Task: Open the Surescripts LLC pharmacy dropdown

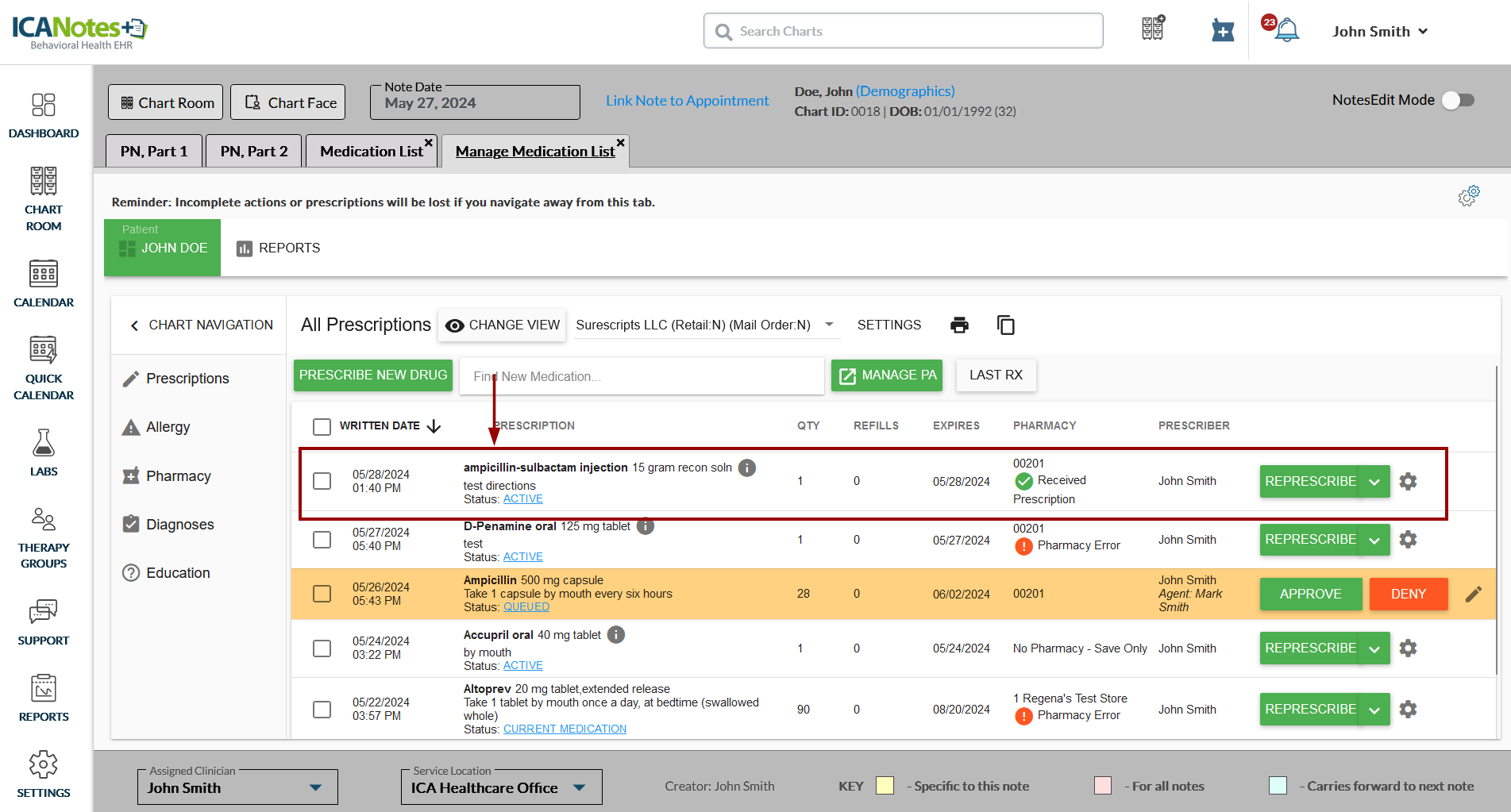Action: tap(829, 325)
